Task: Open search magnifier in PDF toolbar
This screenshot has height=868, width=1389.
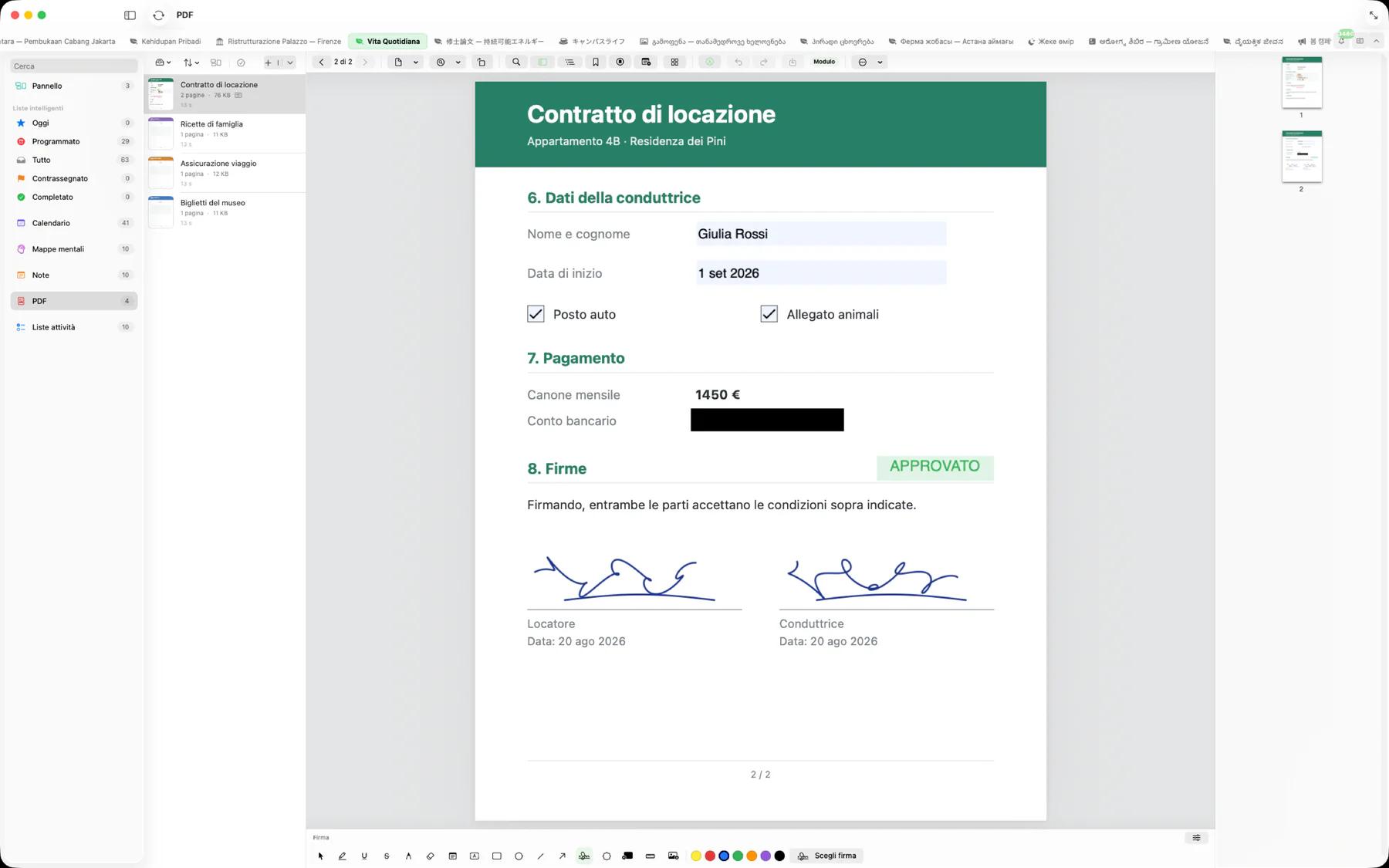Action: (x=516, y=62)
